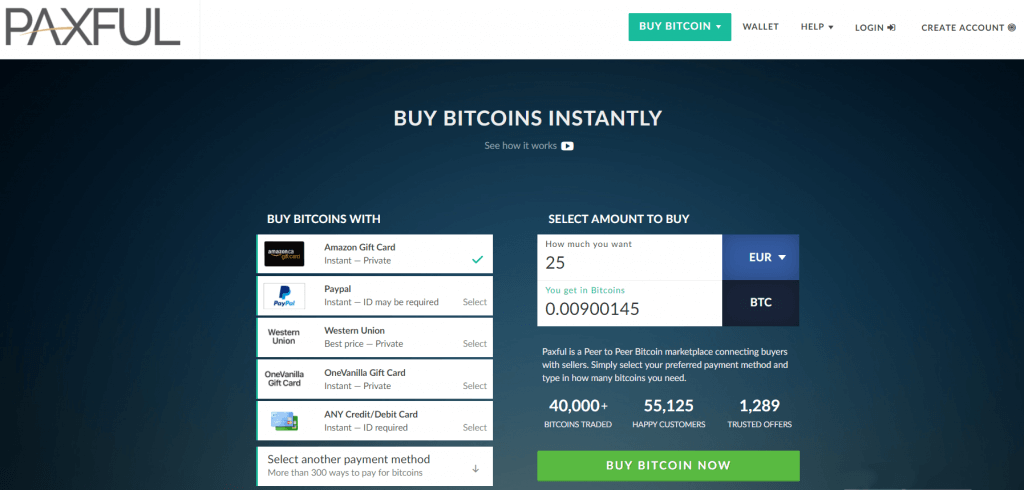
Task: Click the More than 300 ways to pay text
Action: click(x=345, y=472)
